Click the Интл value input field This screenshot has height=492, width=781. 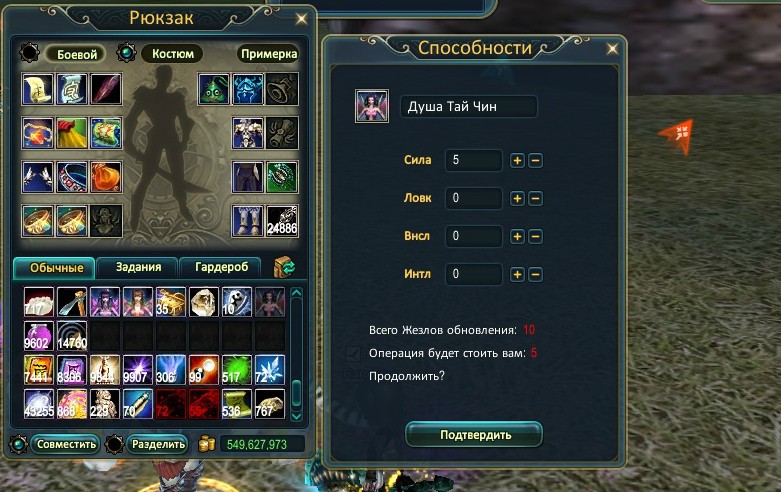(x=474, y=274)
